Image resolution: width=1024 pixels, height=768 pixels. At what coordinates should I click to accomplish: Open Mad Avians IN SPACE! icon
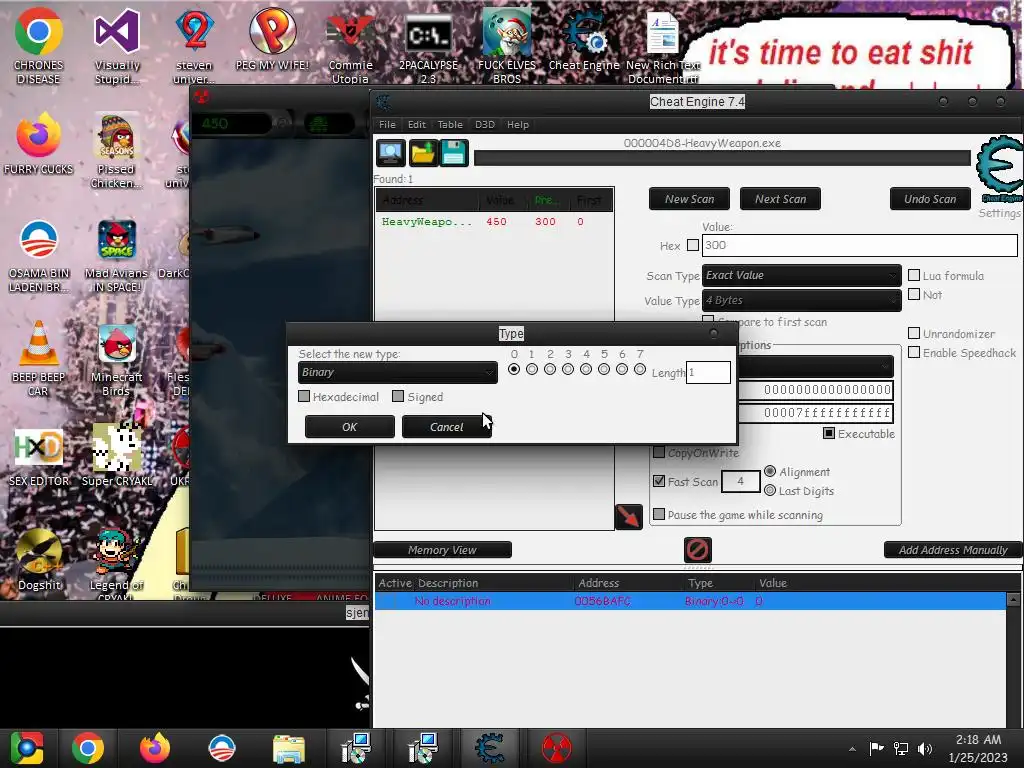[x=116, y=256]
